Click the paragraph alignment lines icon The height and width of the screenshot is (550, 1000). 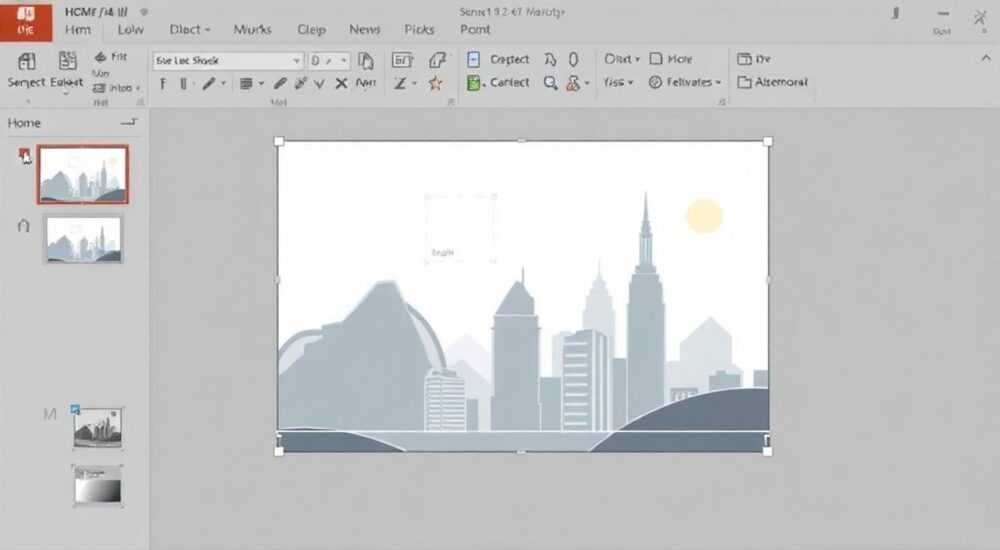[246, 84]
